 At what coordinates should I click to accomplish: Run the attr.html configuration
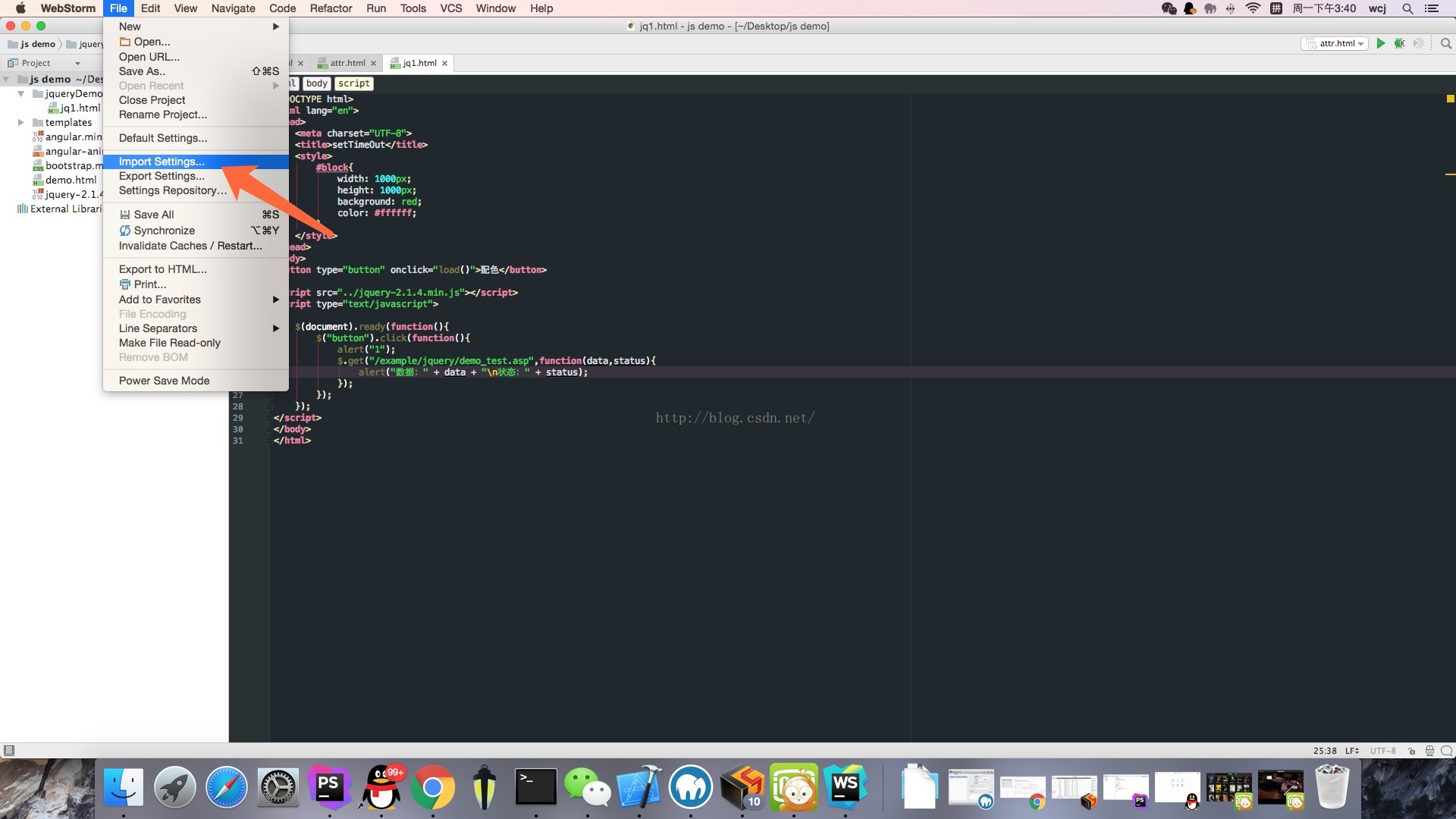(x=1380, y=43)
